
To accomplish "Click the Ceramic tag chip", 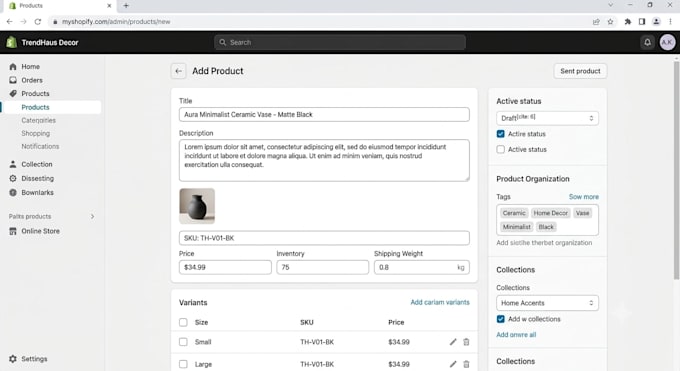I will pyautogui.click(x=514, y=213).
